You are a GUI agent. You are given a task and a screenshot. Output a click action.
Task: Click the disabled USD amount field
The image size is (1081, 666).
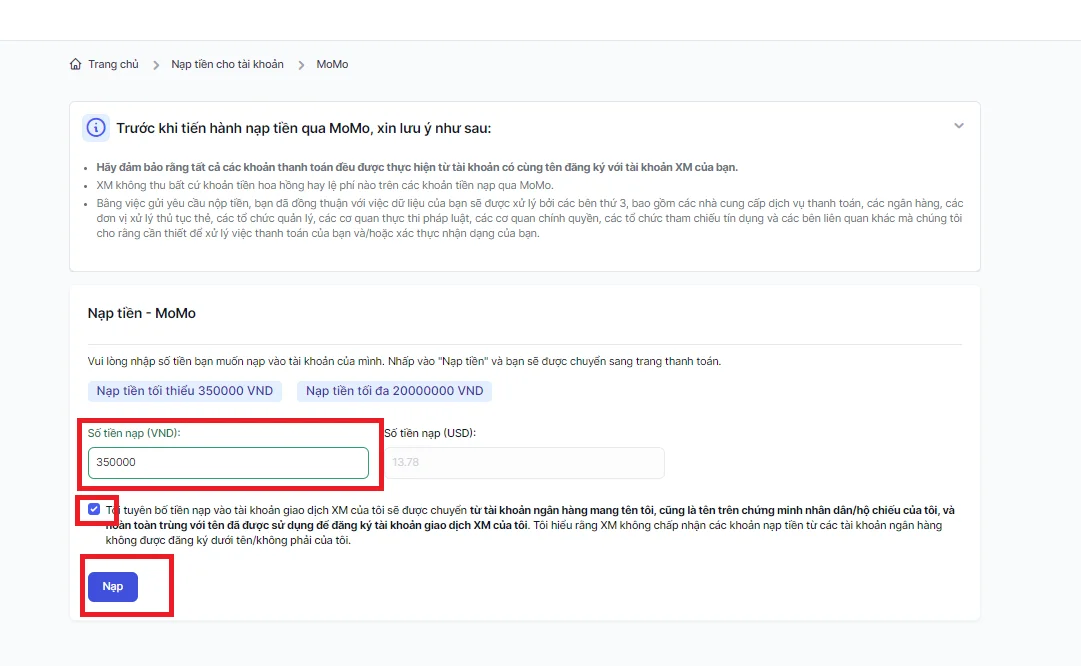pos(524,463)
